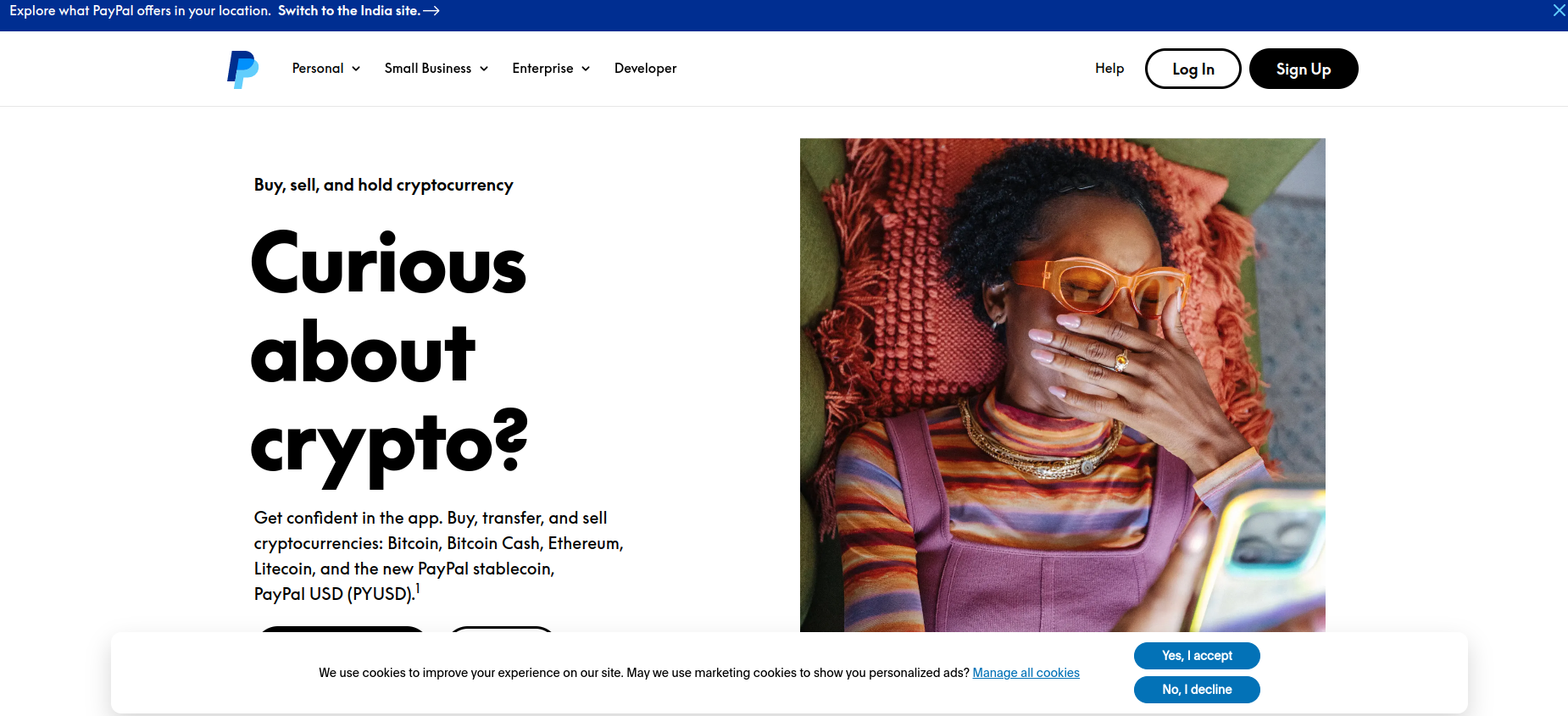Viewport: 1568px width, 716px height.
Task: Open the Small Business dropdown
Action: [x=436, y=69]
